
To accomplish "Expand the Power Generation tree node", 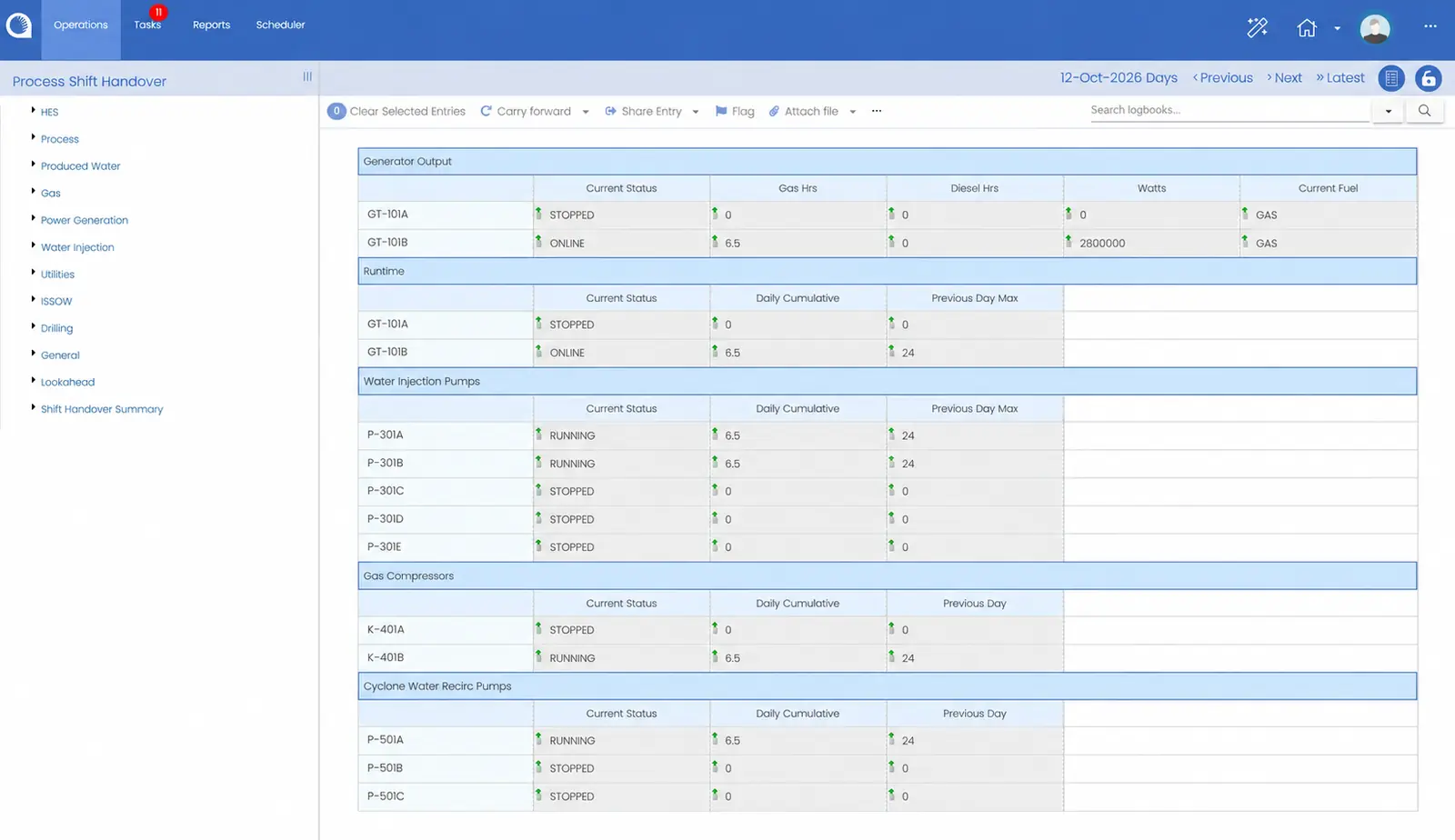I will click(x=34, y=218).
